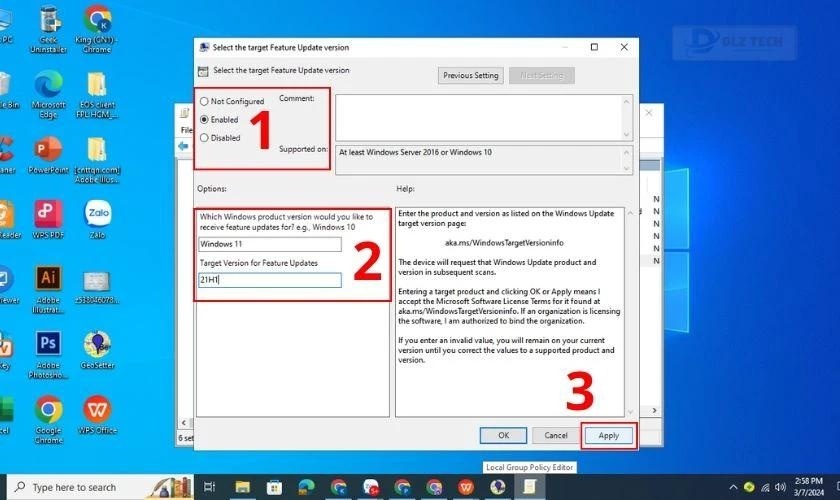Open Microsoft Edge from taskbar
This screenshot has width=840, height=500.
coord(306,487)
